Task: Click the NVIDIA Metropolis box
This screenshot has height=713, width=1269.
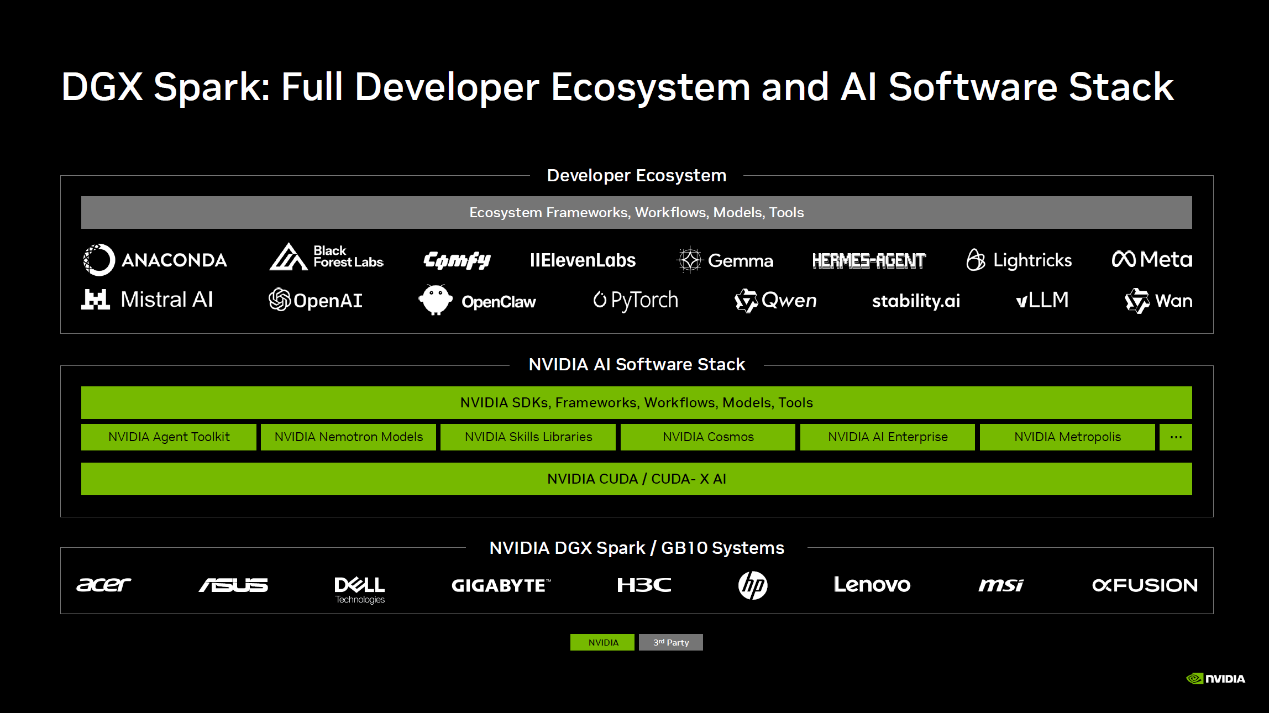Action: [x=1068, y=437]
